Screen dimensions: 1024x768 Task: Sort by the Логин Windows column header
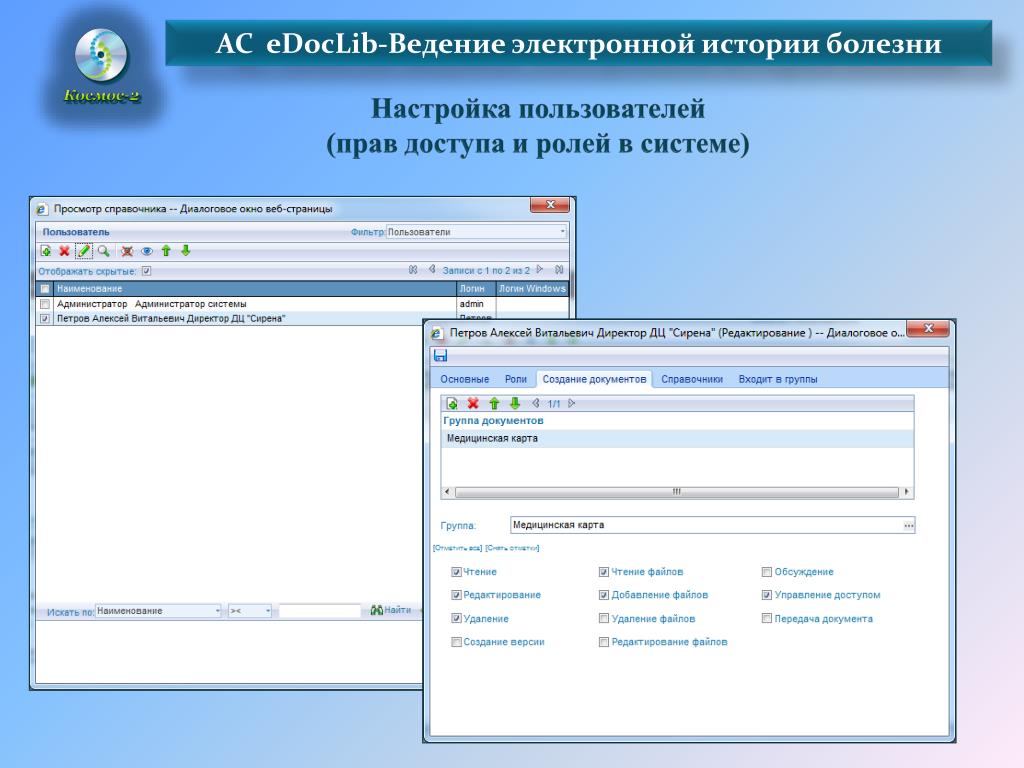click(532, 289)
